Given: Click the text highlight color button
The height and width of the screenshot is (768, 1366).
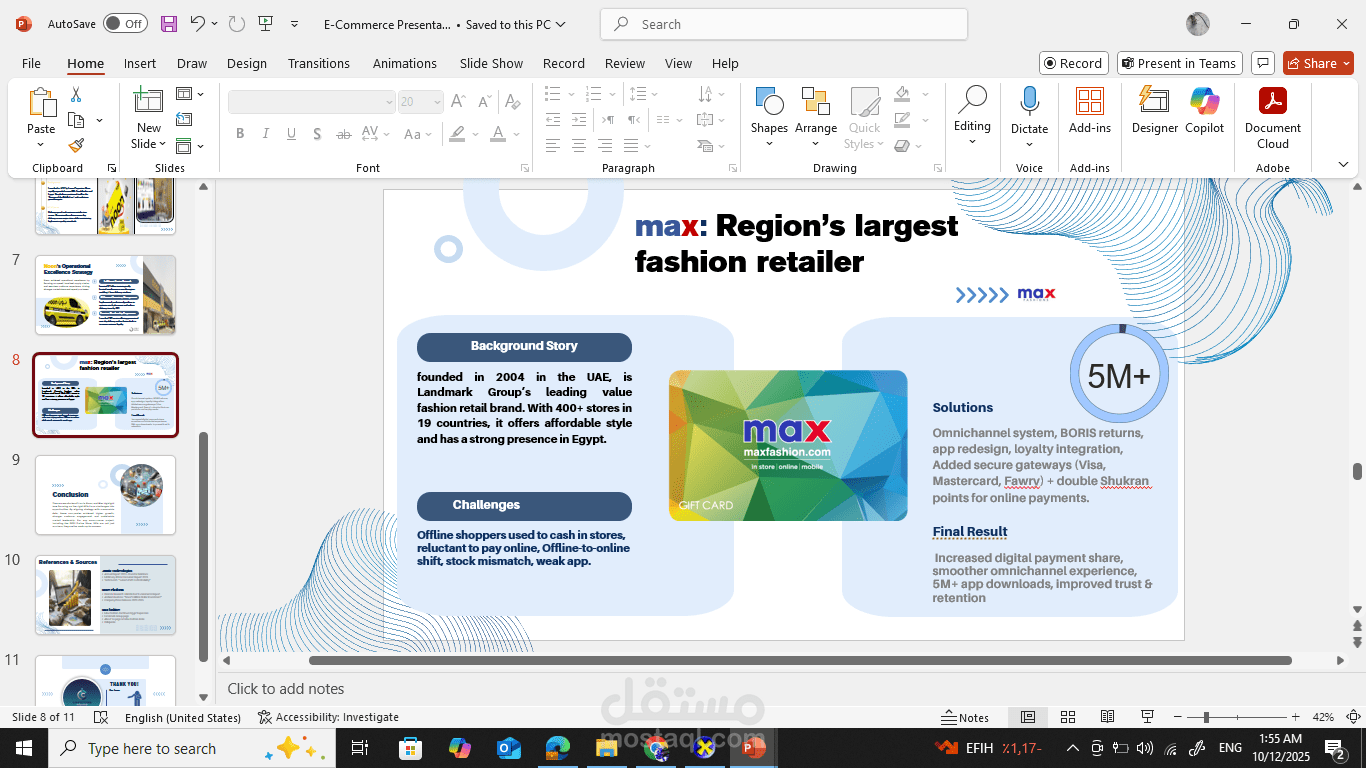Looking at the screenshot, I should click(x=457, y=134).
